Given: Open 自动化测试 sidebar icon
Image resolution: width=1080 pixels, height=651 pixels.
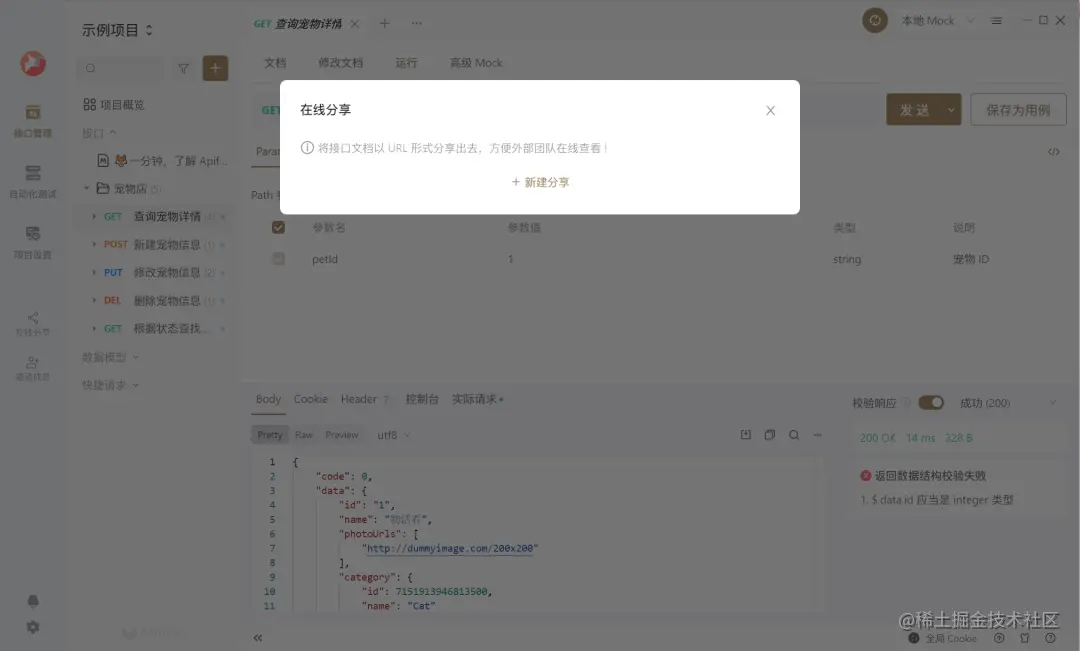Looking at the screenshot, I should click(32, 181).
